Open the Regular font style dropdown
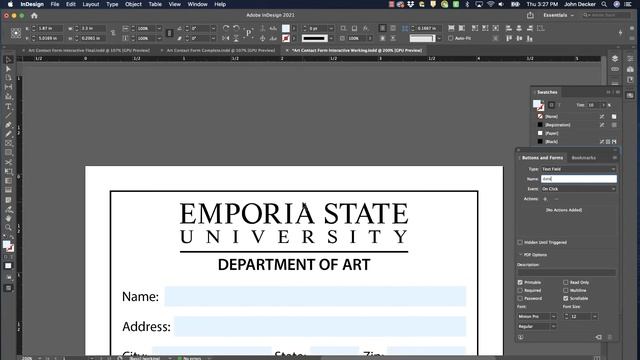This screenshot has height=360, width=640. click(537, 327)
